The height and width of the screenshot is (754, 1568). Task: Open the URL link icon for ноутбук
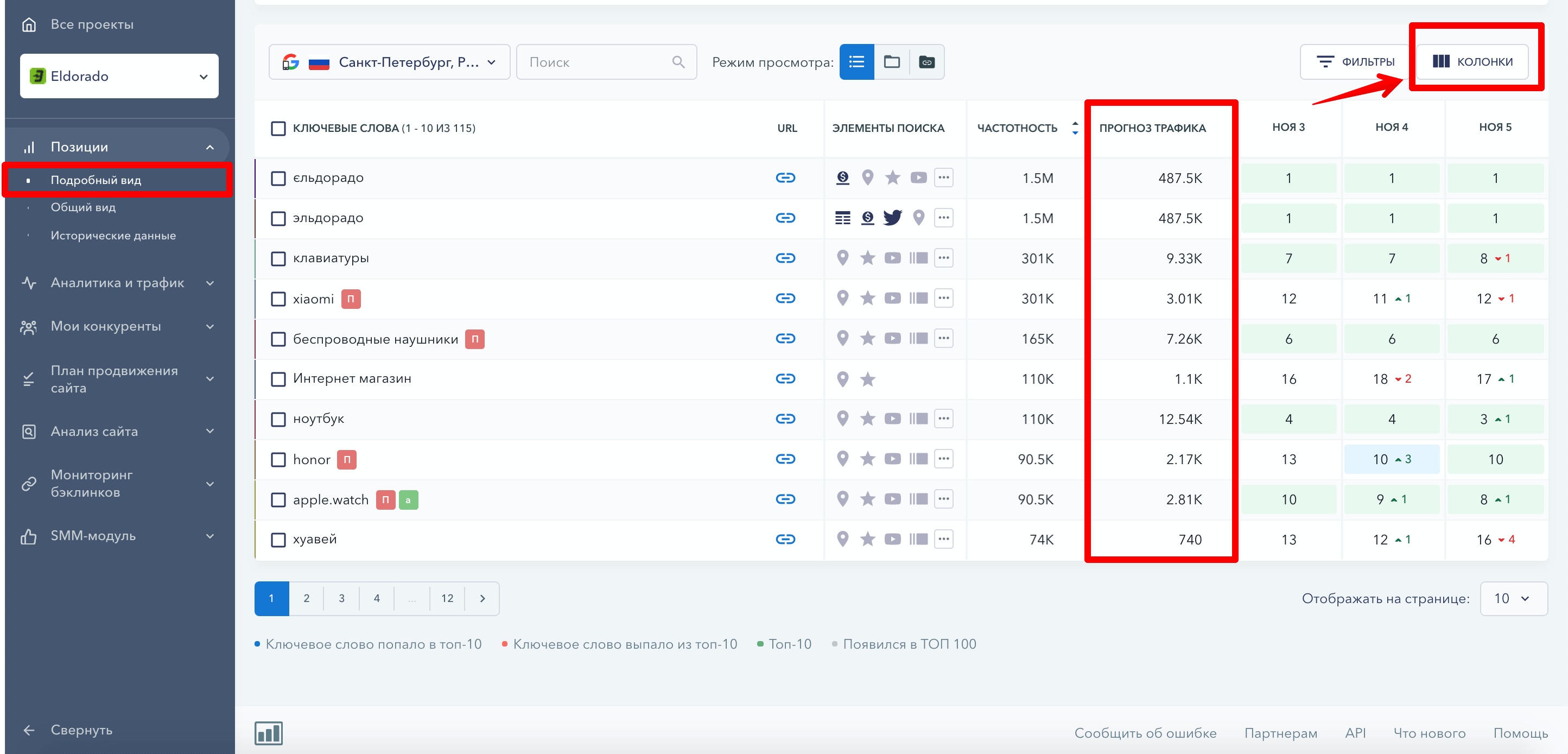[x=785, y=419]
